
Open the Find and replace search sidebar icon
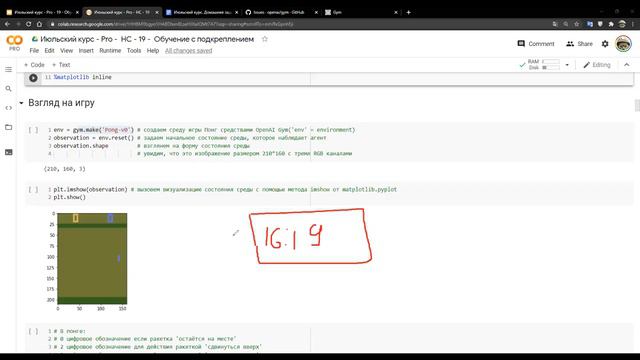click(9, 89)
